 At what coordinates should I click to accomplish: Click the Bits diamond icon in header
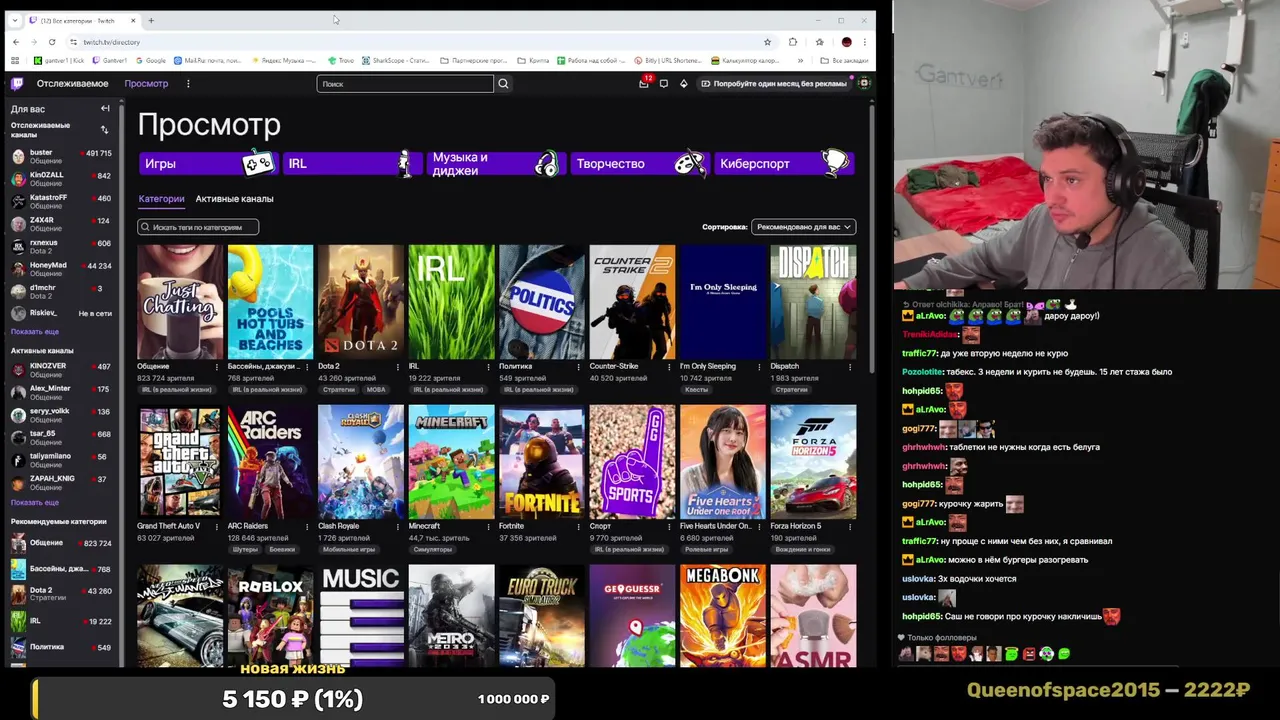coord(684,84)
